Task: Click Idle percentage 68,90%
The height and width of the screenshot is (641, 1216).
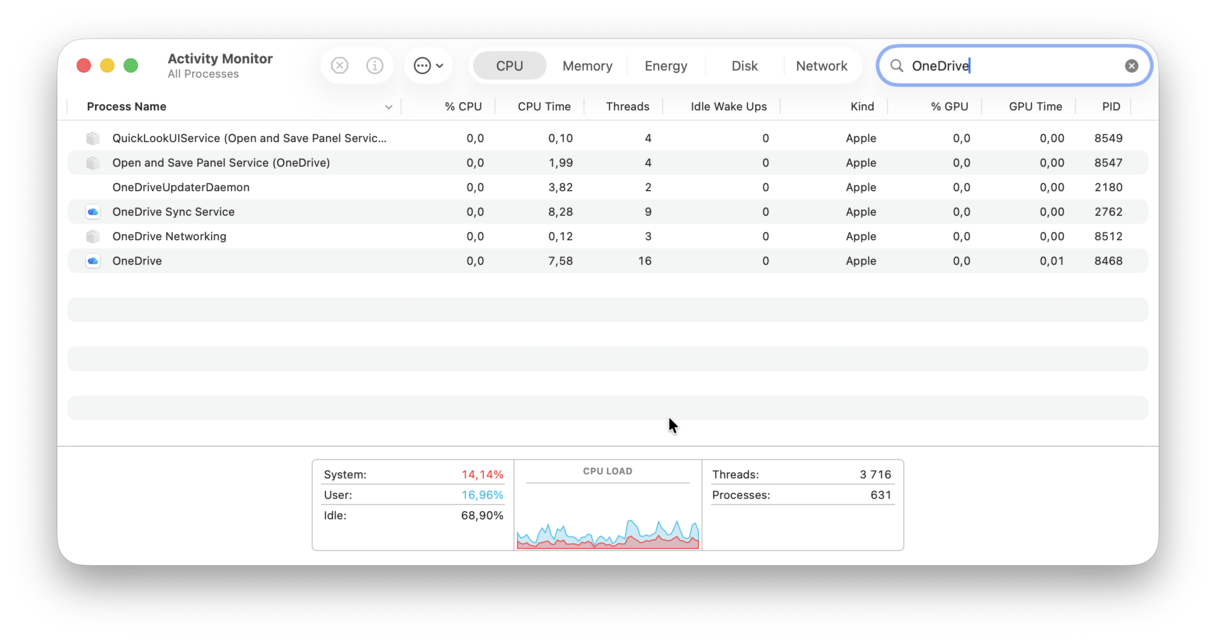Action: pyautogui.click(x=482, y=516)
